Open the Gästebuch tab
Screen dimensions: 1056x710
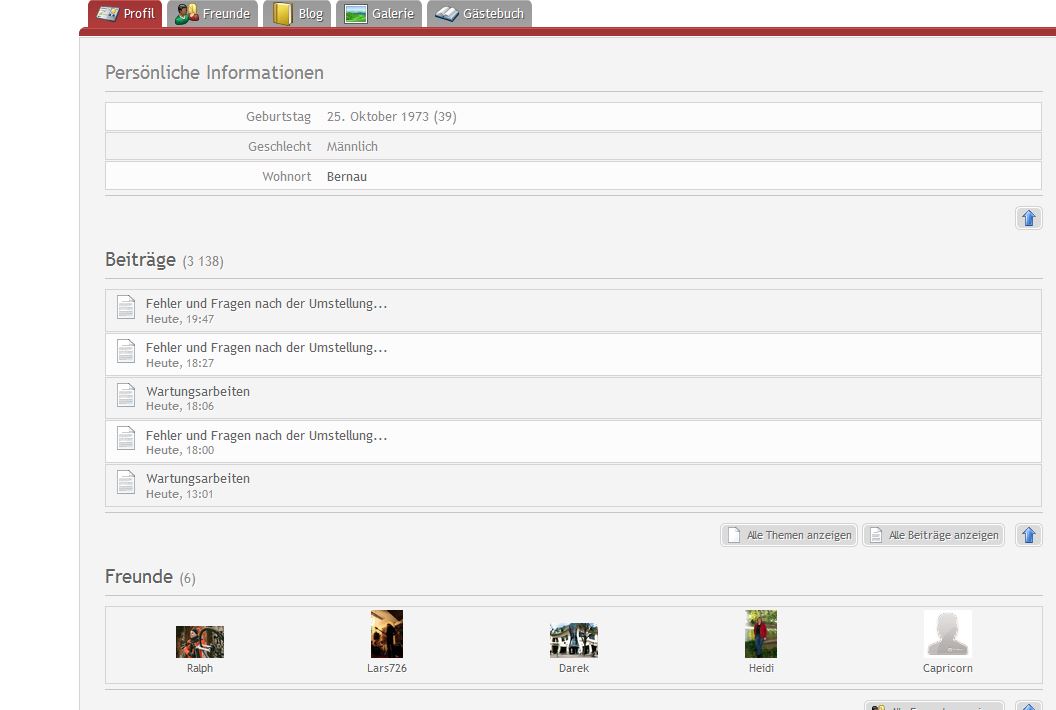pyautogui.click(x=479, y=14)
